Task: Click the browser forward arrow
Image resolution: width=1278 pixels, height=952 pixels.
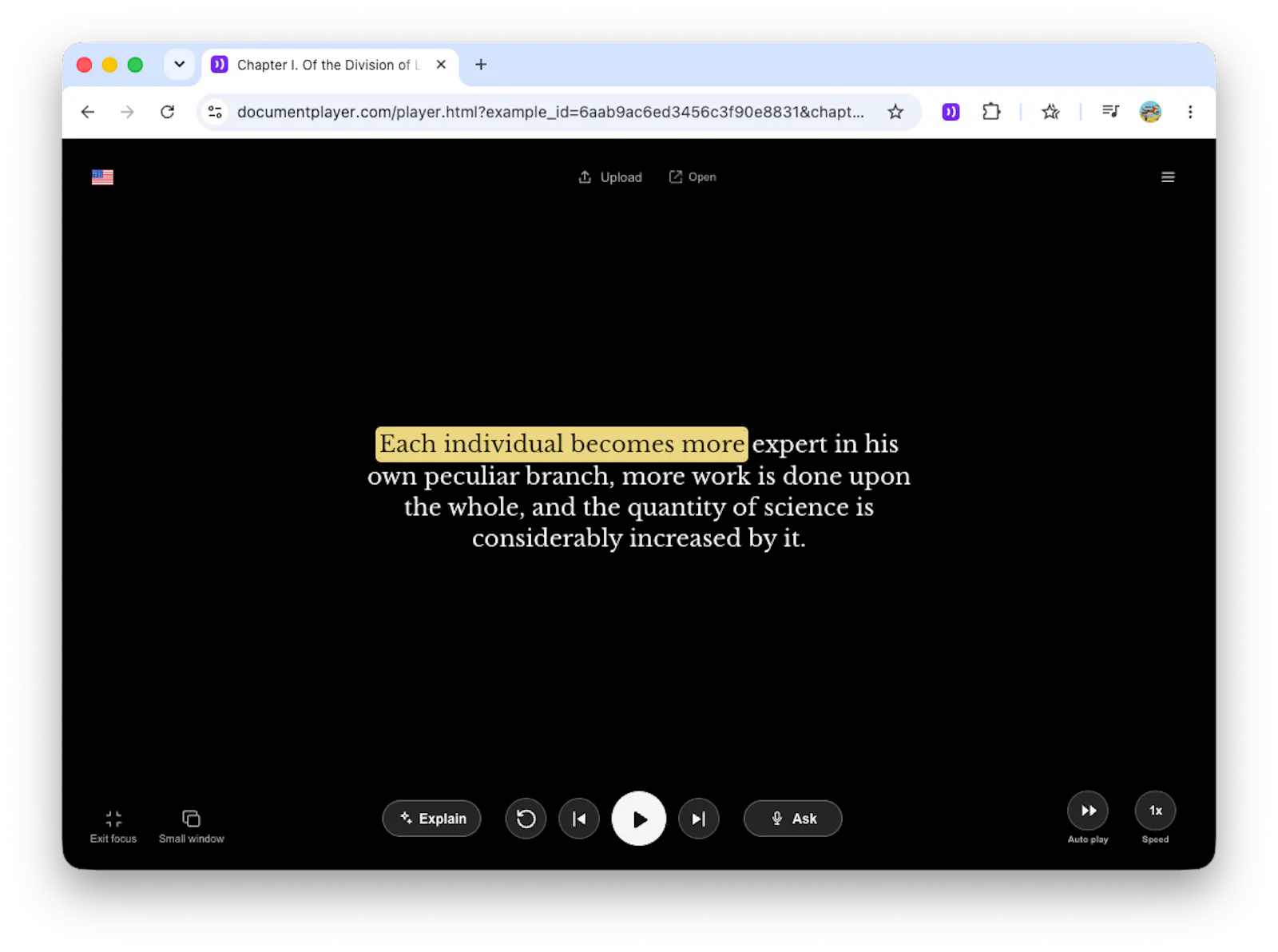Action: 127,112
